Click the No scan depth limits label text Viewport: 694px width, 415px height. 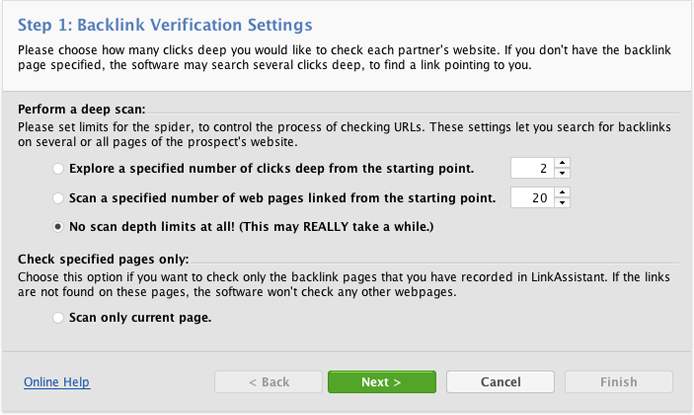(x=251, y=227)
